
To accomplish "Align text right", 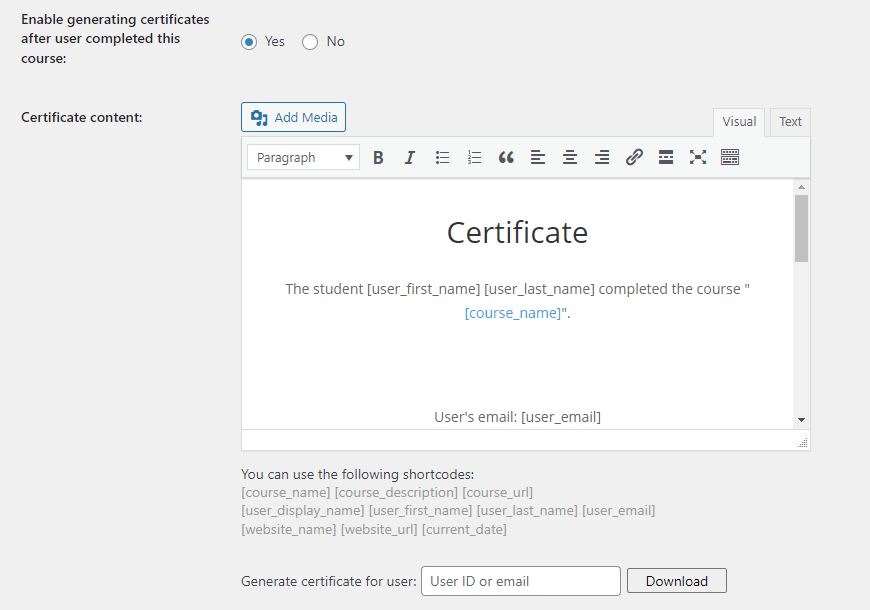I will point(602,158).
